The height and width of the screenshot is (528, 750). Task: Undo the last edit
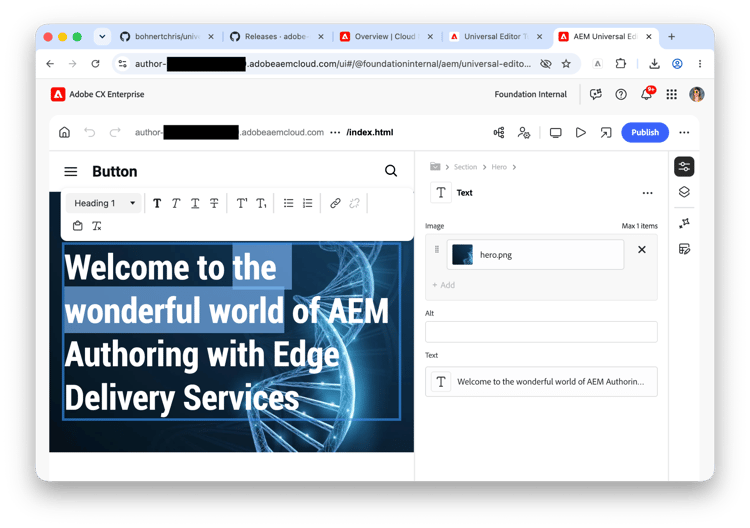[x=90, y=132]
